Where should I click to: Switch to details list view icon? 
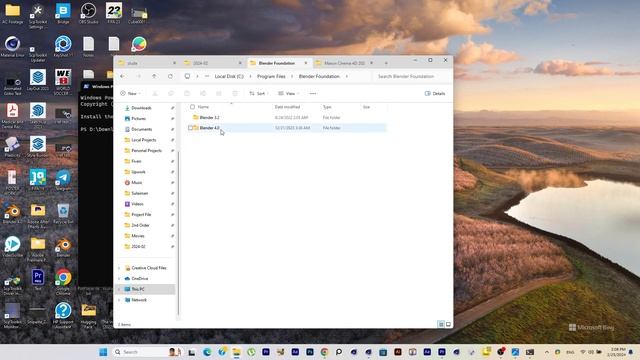tap(441, 324)
